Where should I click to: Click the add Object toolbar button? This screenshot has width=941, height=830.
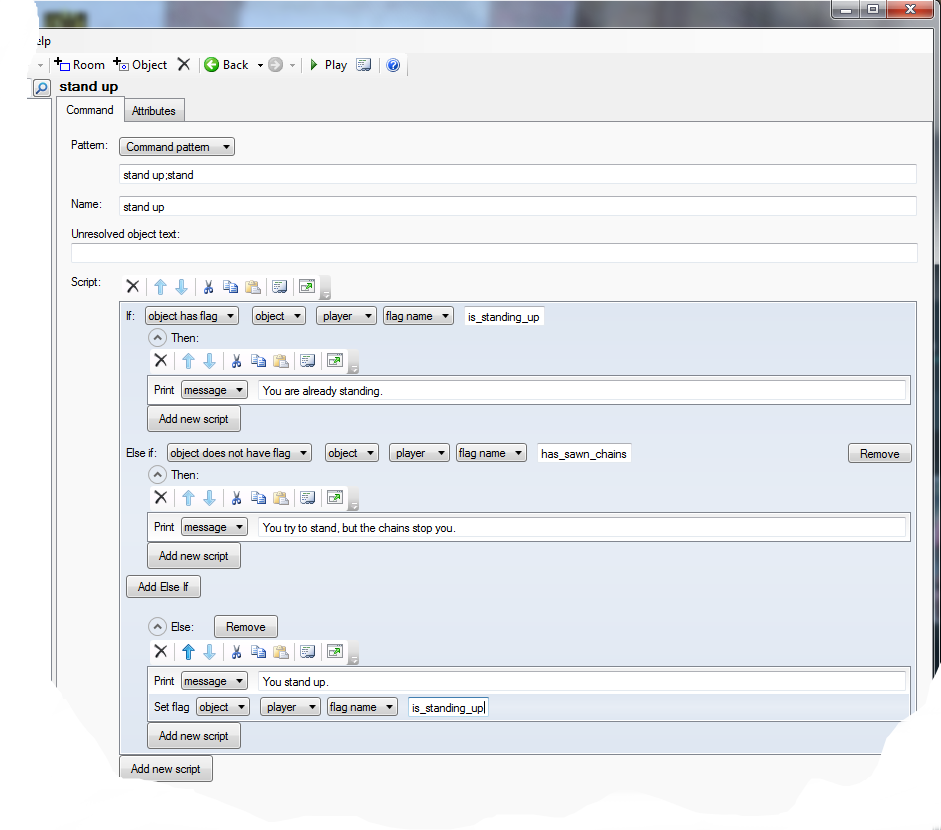click(141, 65)
